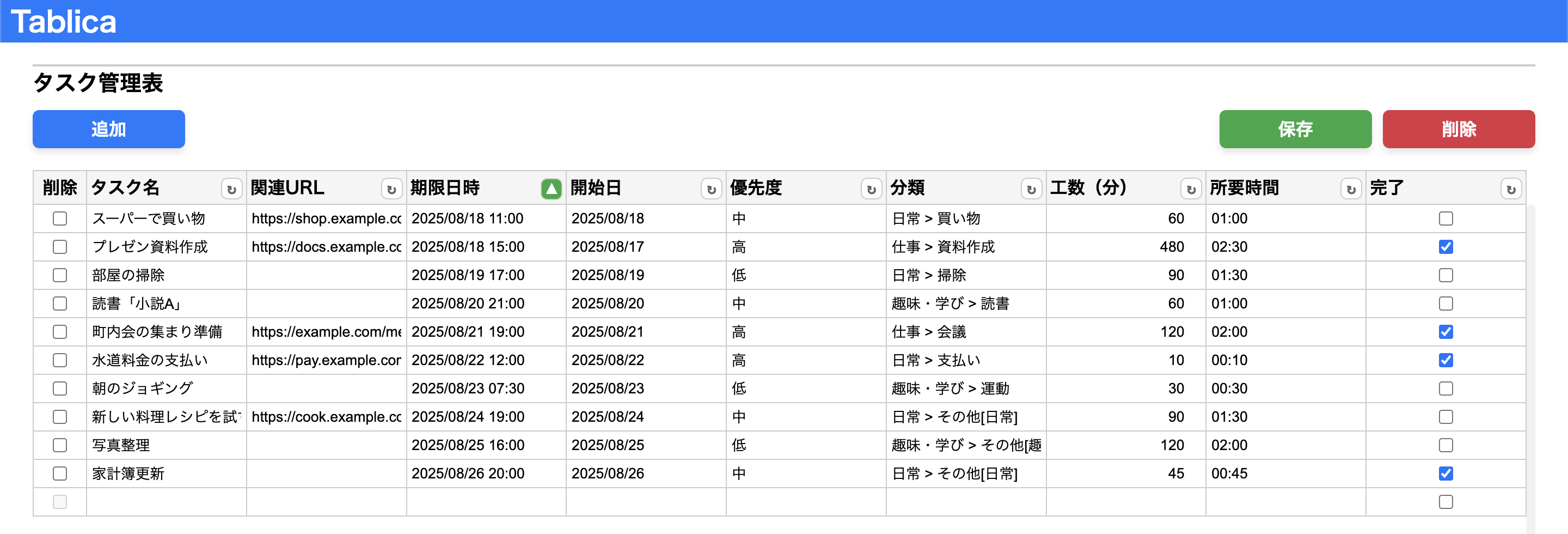Click the sort icon in 開始日 column header
The image size is (1568, 534).
pos(711,190)
